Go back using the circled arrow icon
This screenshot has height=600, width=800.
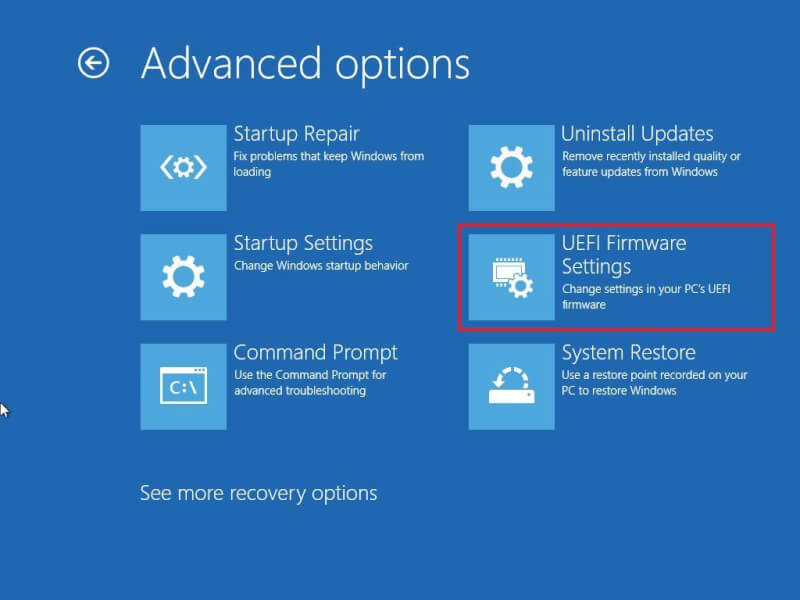tap(93, 63)
